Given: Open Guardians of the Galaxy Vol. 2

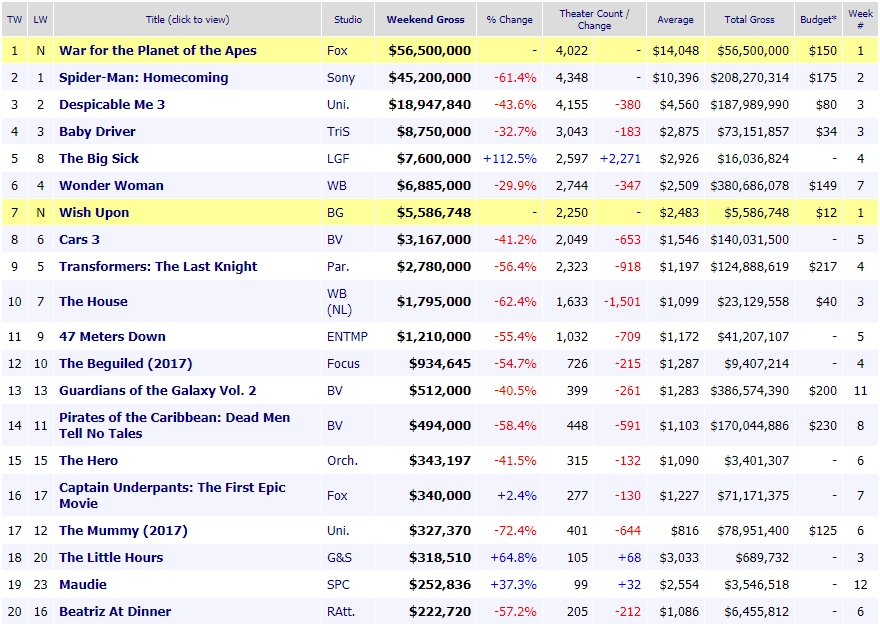Looking at the screenshot, I should pyautogui.click(x=158, y=390).
